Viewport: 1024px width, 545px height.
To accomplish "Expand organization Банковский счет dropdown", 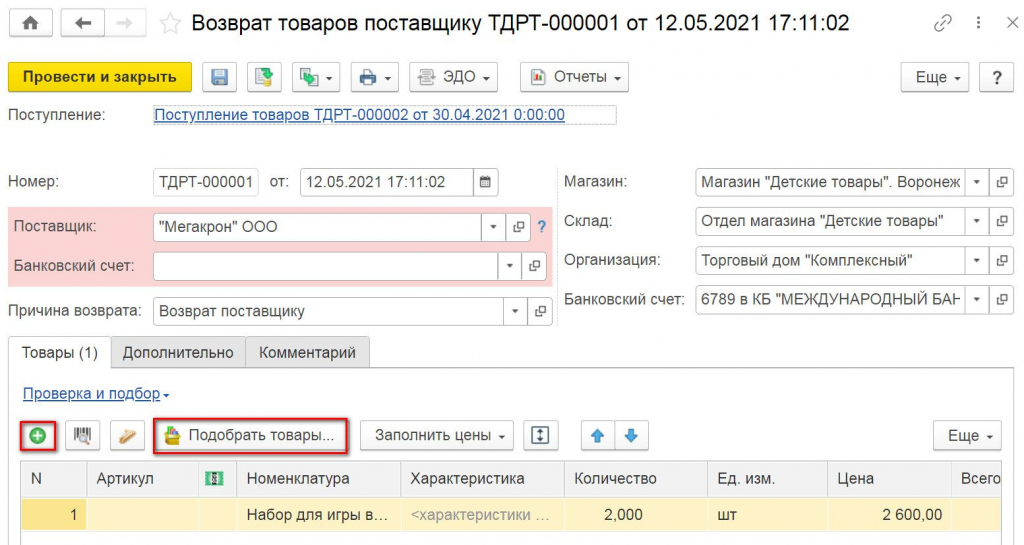I will [977, 300].
